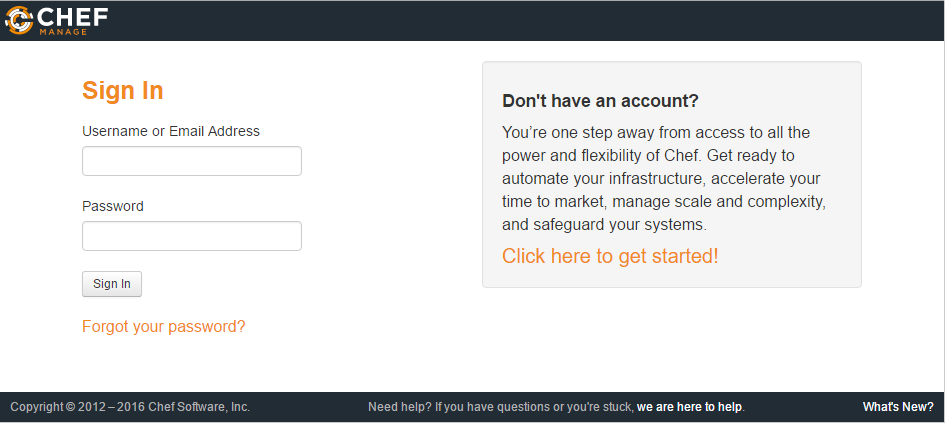Screen dimensions: 945x423
Task: Open the we are here to help link
Action: 690,407
